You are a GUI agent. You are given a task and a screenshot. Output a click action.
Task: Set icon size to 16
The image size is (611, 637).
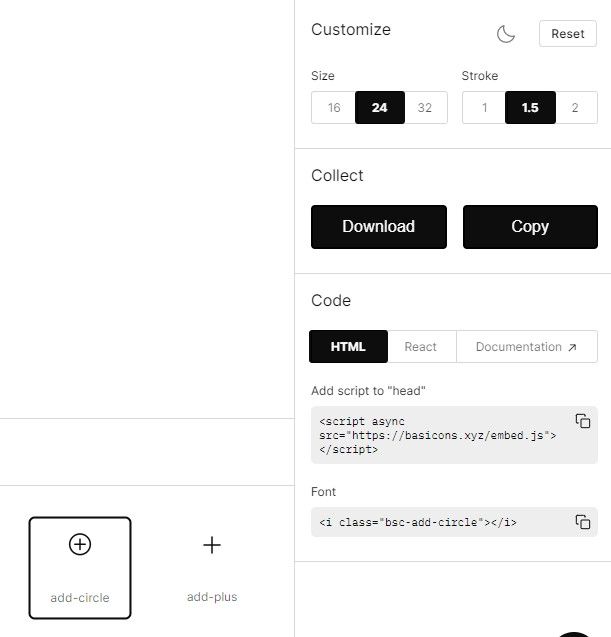334,108
